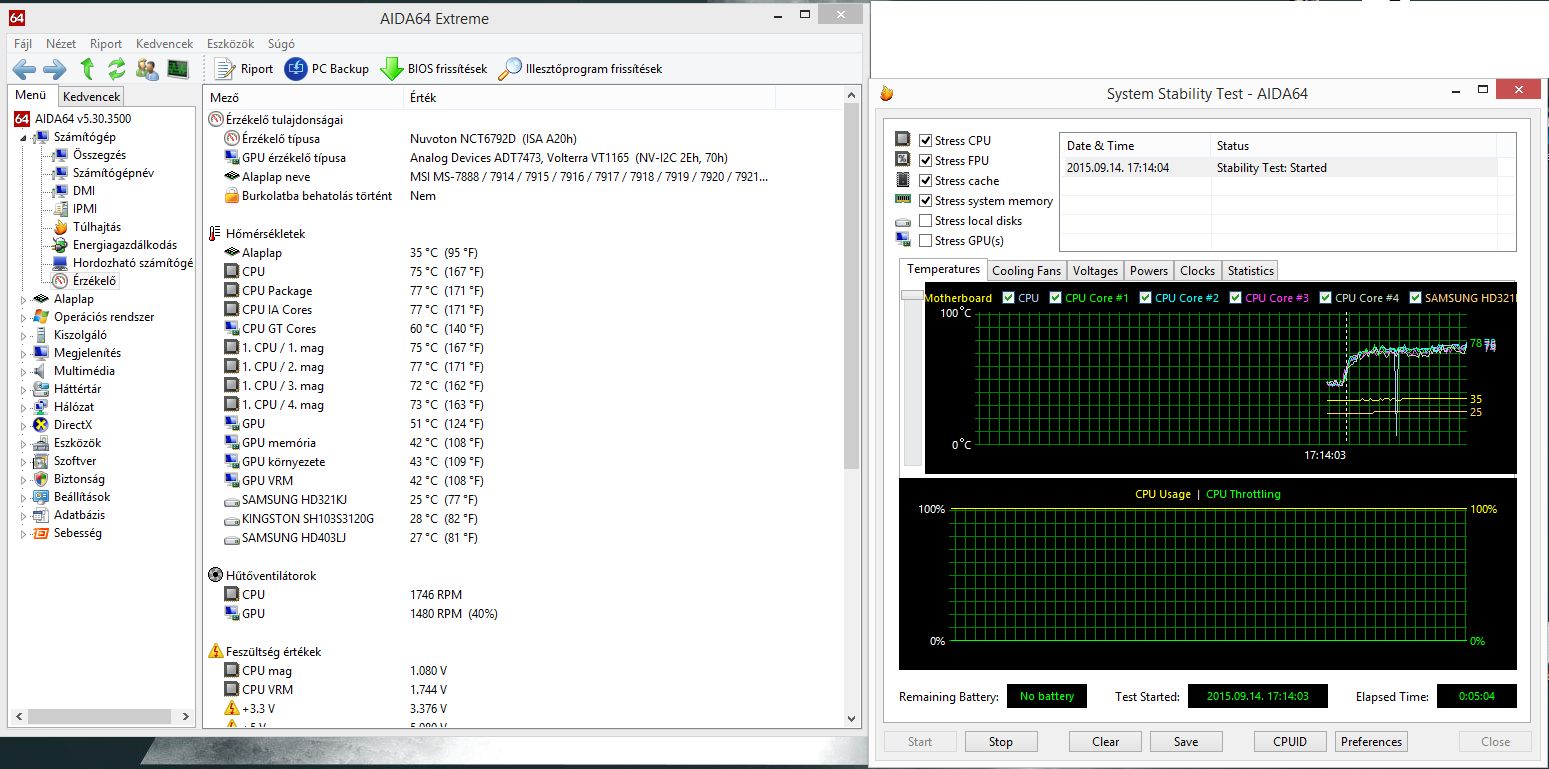Enable Stress local disks checkbox
Viewport: 1549px width, 769px height.
[925, 221]
